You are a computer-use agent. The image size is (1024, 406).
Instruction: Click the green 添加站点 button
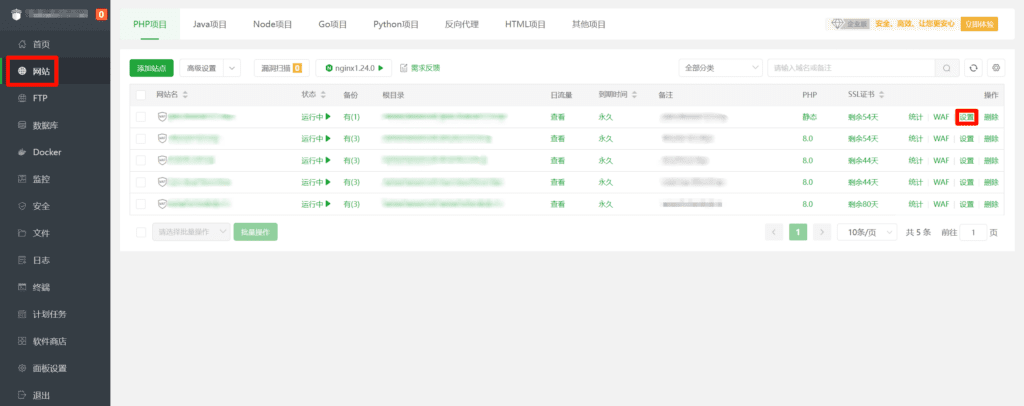152,68
